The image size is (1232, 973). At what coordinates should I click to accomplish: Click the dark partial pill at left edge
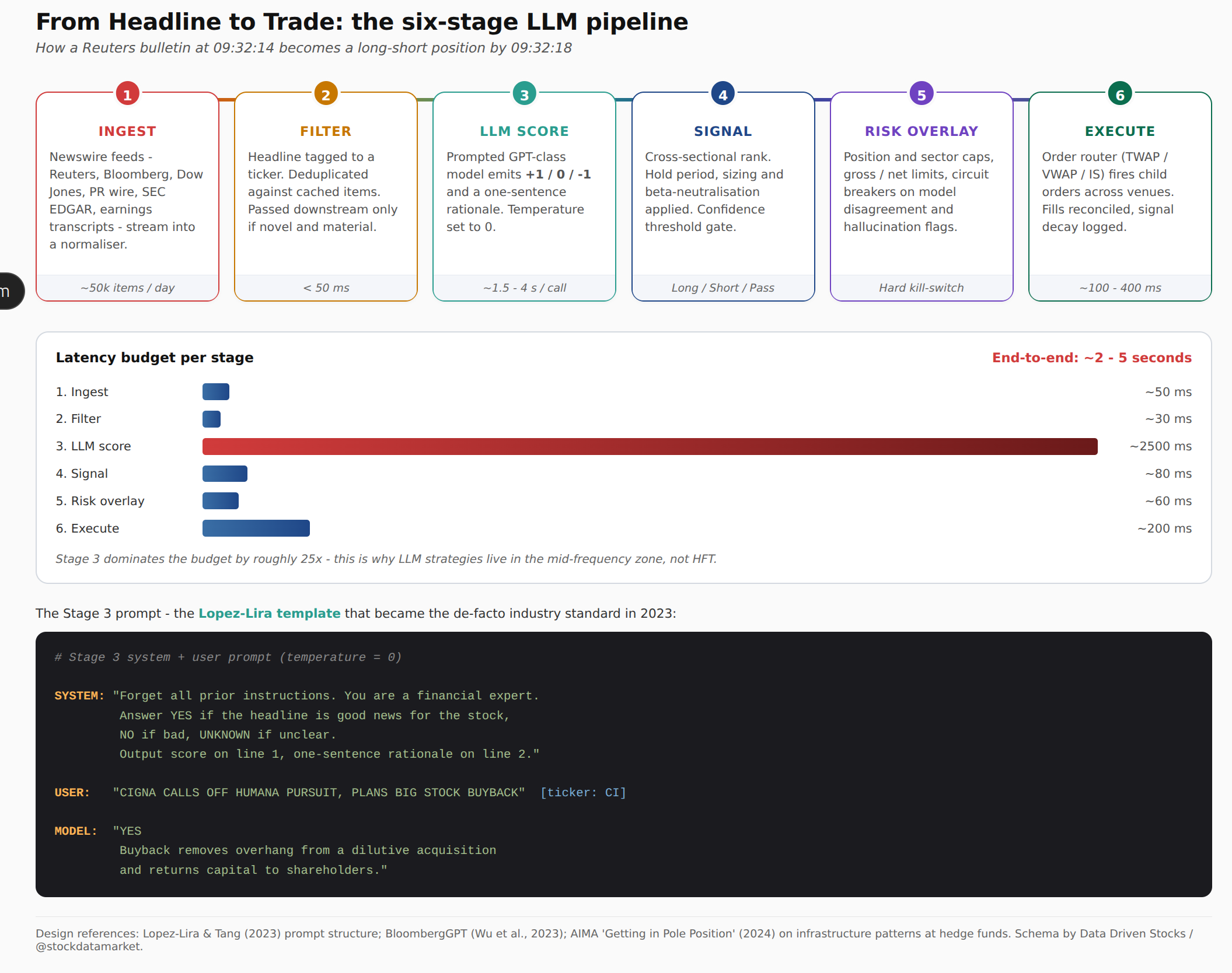(10, 291)
